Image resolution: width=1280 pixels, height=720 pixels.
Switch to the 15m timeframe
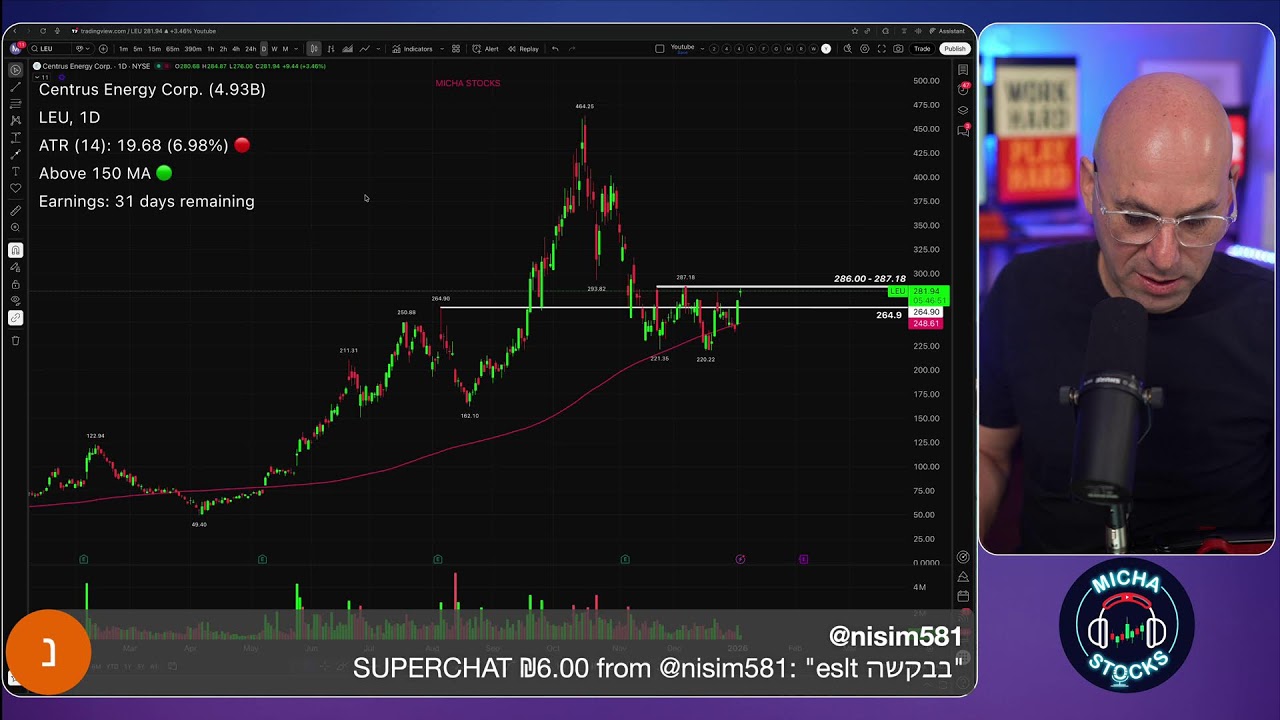tap(154, 48)
